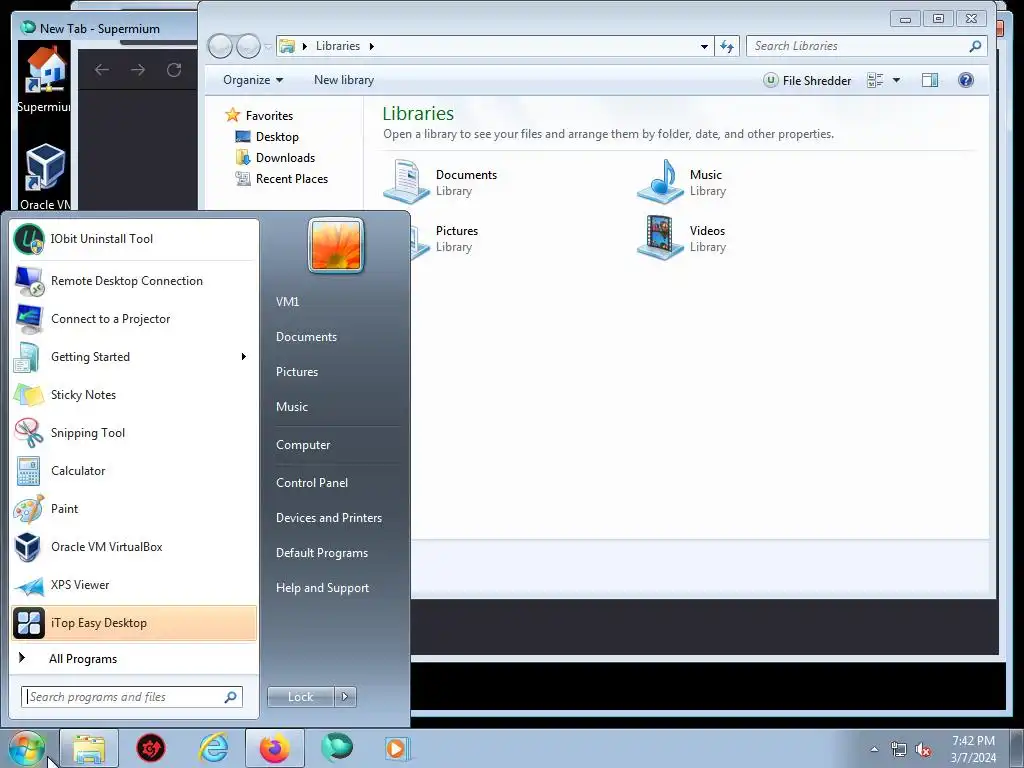Click VM1 user folder in Start menu

[287, 302]
